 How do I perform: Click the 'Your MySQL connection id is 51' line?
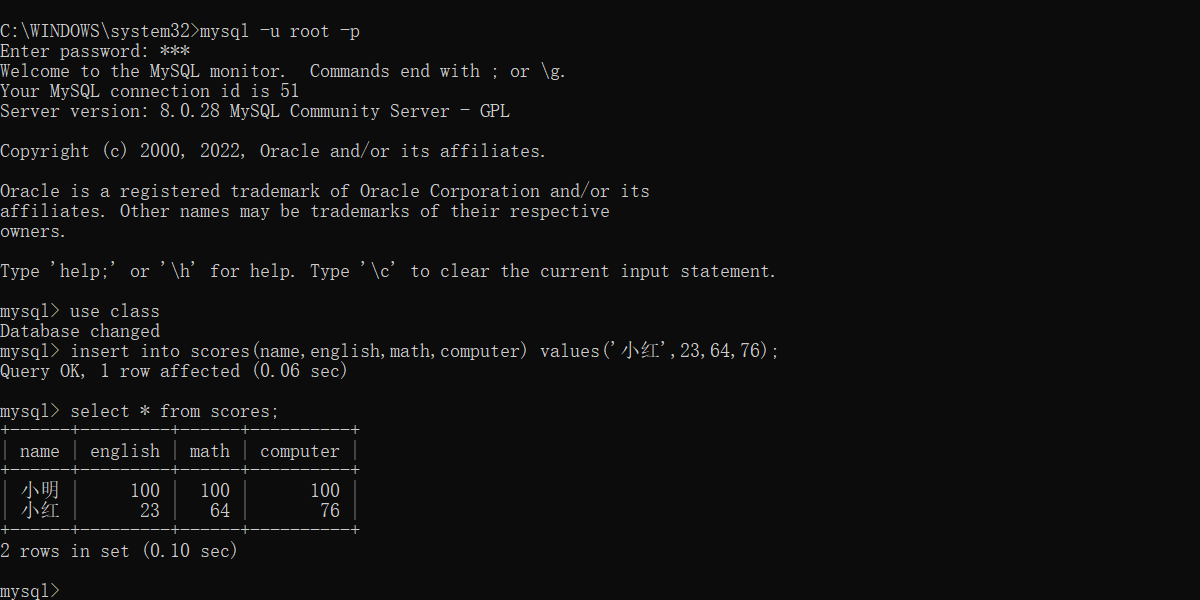tap(150, 91)
